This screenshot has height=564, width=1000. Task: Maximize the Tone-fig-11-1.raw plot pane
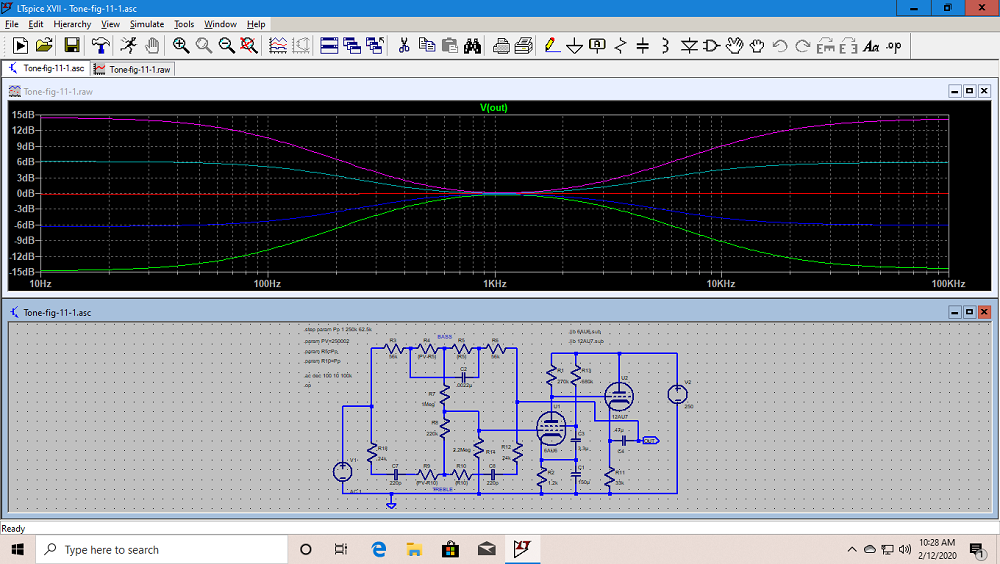coord(969,91)
